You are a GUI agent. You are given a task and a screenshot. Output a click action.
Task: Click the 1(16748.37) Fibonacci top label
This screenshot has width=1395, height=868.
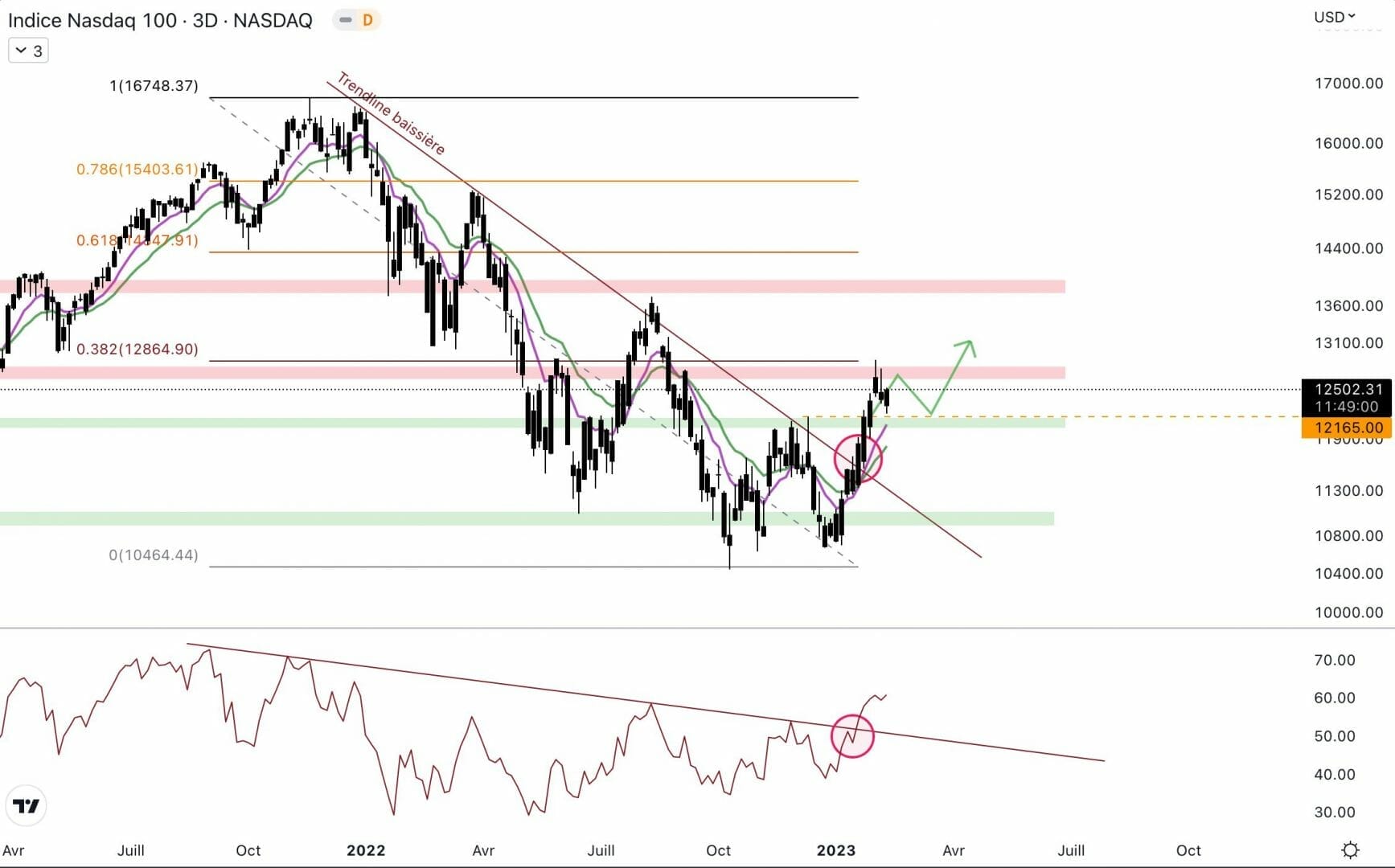154,85
